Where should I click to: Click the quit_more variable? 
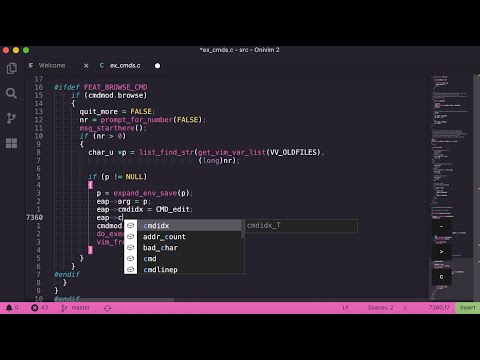tap(98, 112)
